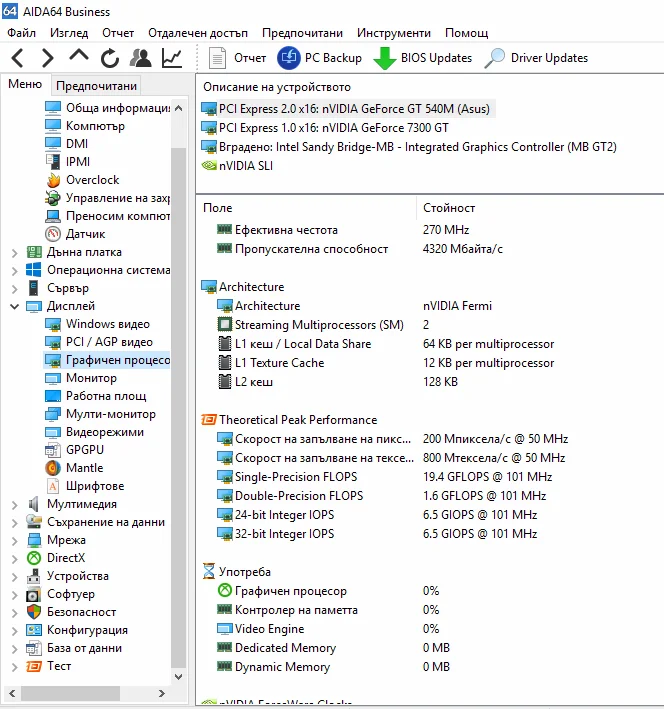The height and width of the screenshot is (709, 664).
Task: Select the Преносим компютър laptop icon
Action: [x=53, y=216]
